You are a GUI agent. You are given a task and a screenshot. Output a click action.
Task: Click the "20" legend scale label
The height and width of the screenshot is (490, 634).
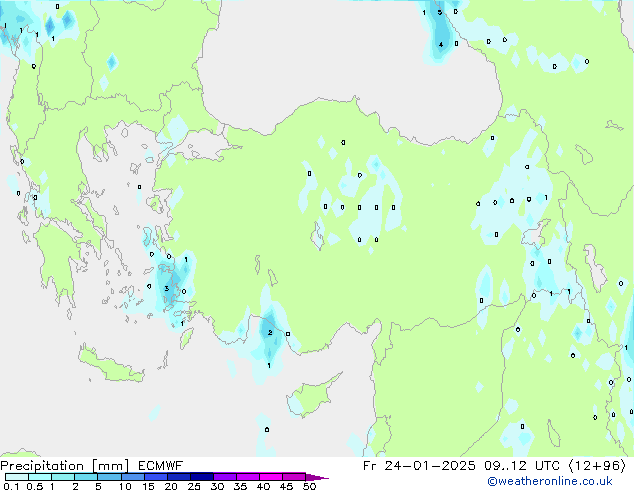(x=171, y=486)
